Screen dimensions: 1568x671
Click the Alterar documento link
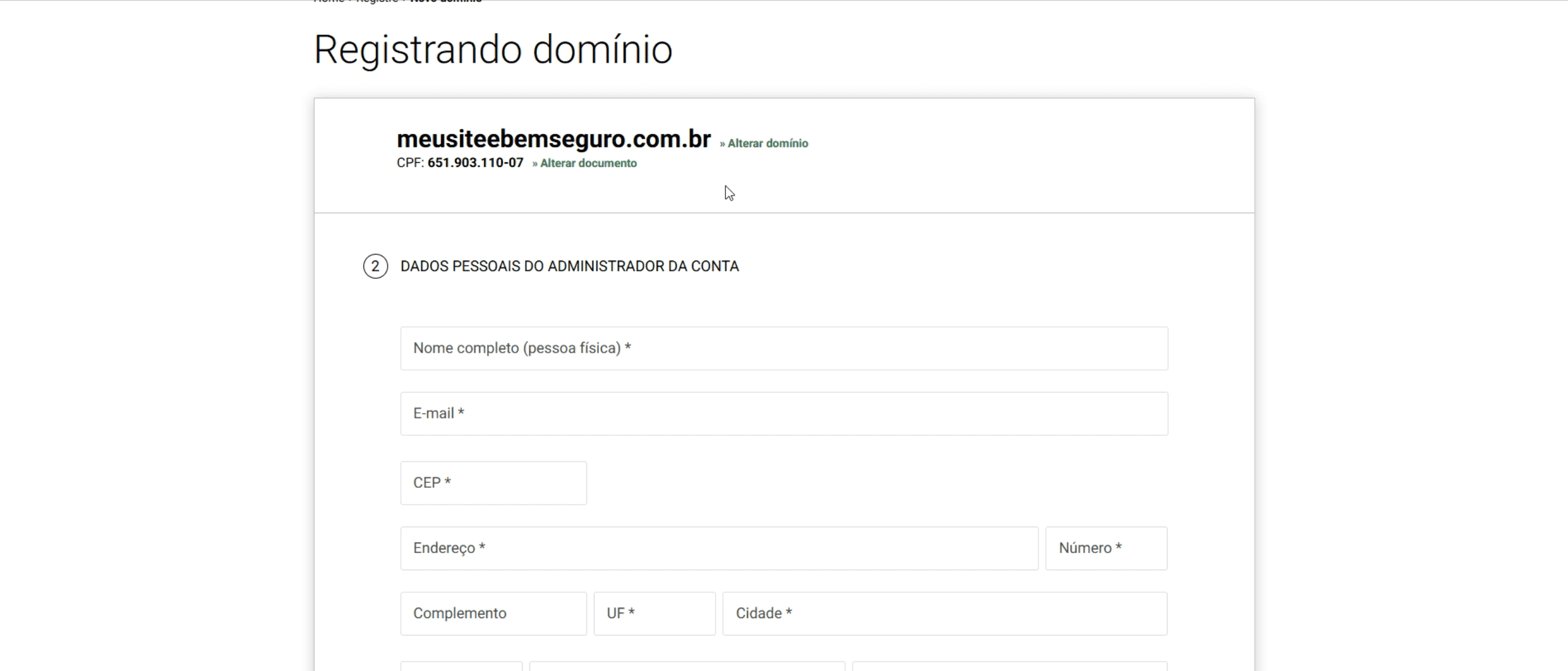pyautogui.click(x=588, y=163)
